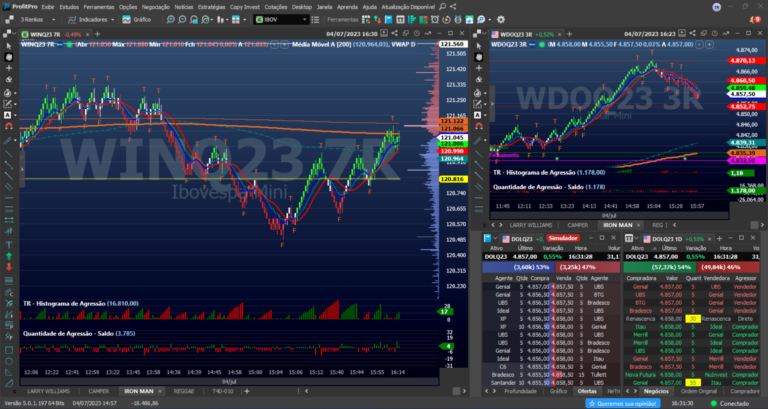This screenshot has height=409, width=768.
Task: Toggle the magnet tool in WDOQ23 chart sidebar
Action: [479, 126]
